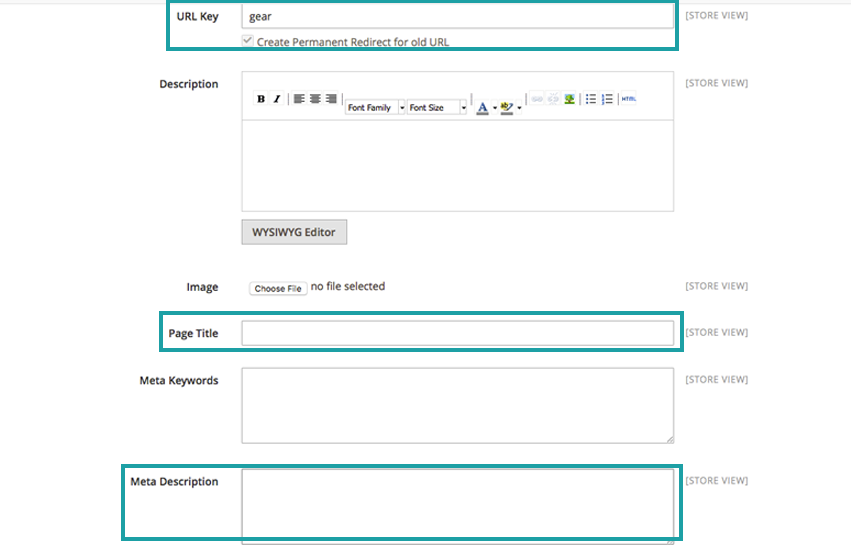Click the insert link icon
The width and height of the screenshot is (851, 545).
[x=537, y=99]
